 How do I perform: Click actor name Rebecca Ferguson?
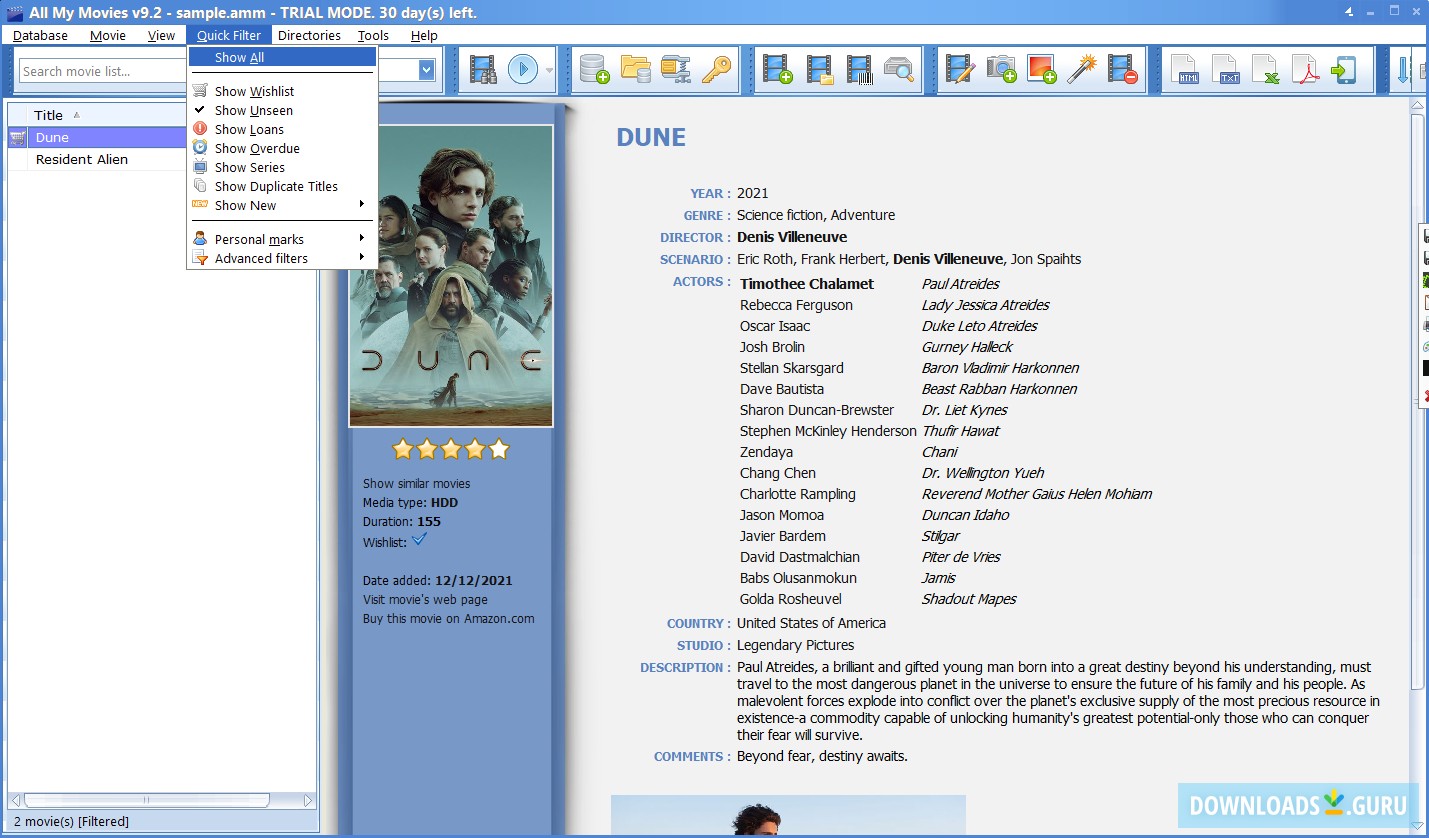[x=796, y=305]
